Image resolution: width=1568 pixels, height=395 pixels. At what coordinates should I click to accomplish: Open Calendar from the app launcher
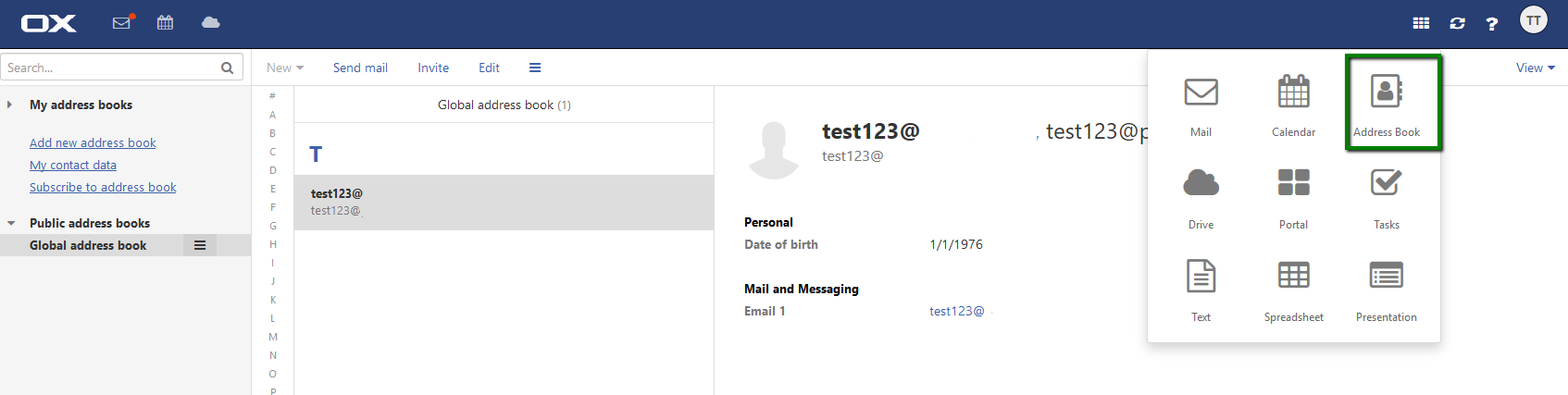[1293, 104]
